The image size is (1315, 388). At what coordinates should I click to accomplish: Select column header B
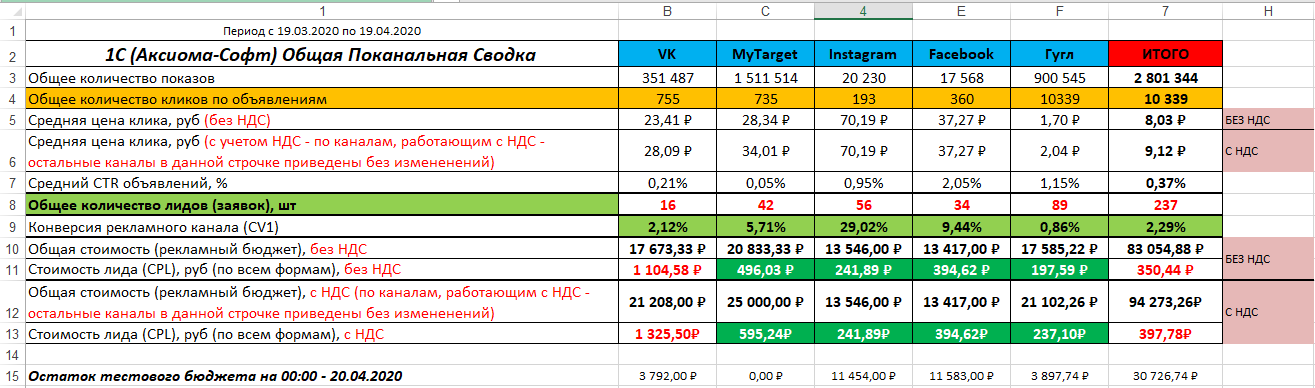(667, 10)
